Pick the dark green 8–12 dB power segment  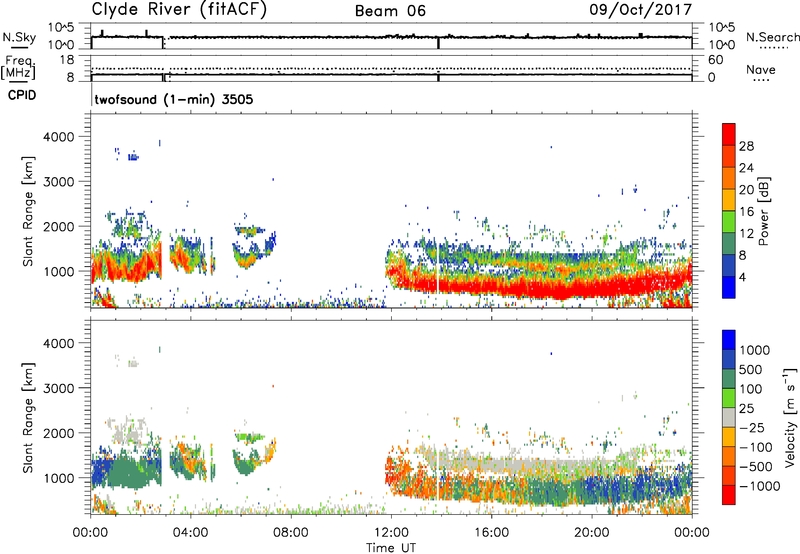pos(729,244)
